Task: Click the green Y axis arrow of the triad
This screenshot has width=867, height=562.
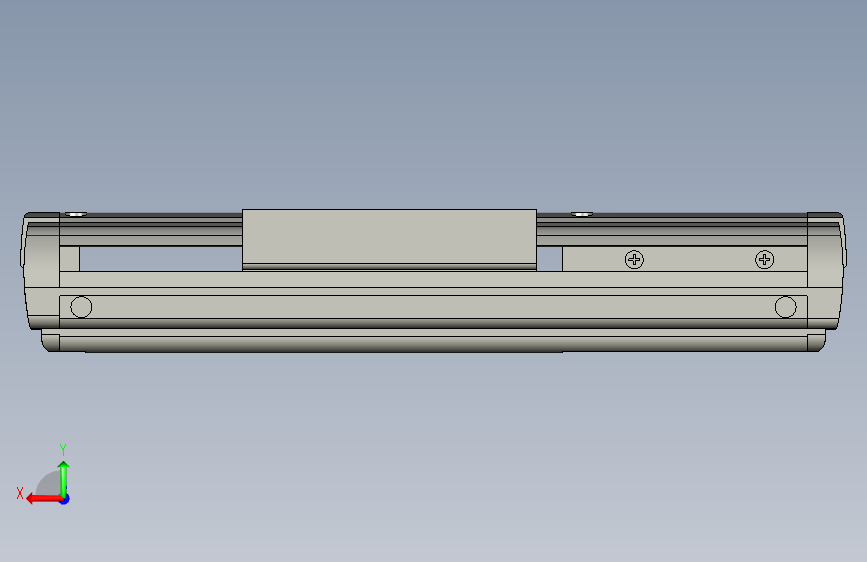Action: tap(64, 479)
